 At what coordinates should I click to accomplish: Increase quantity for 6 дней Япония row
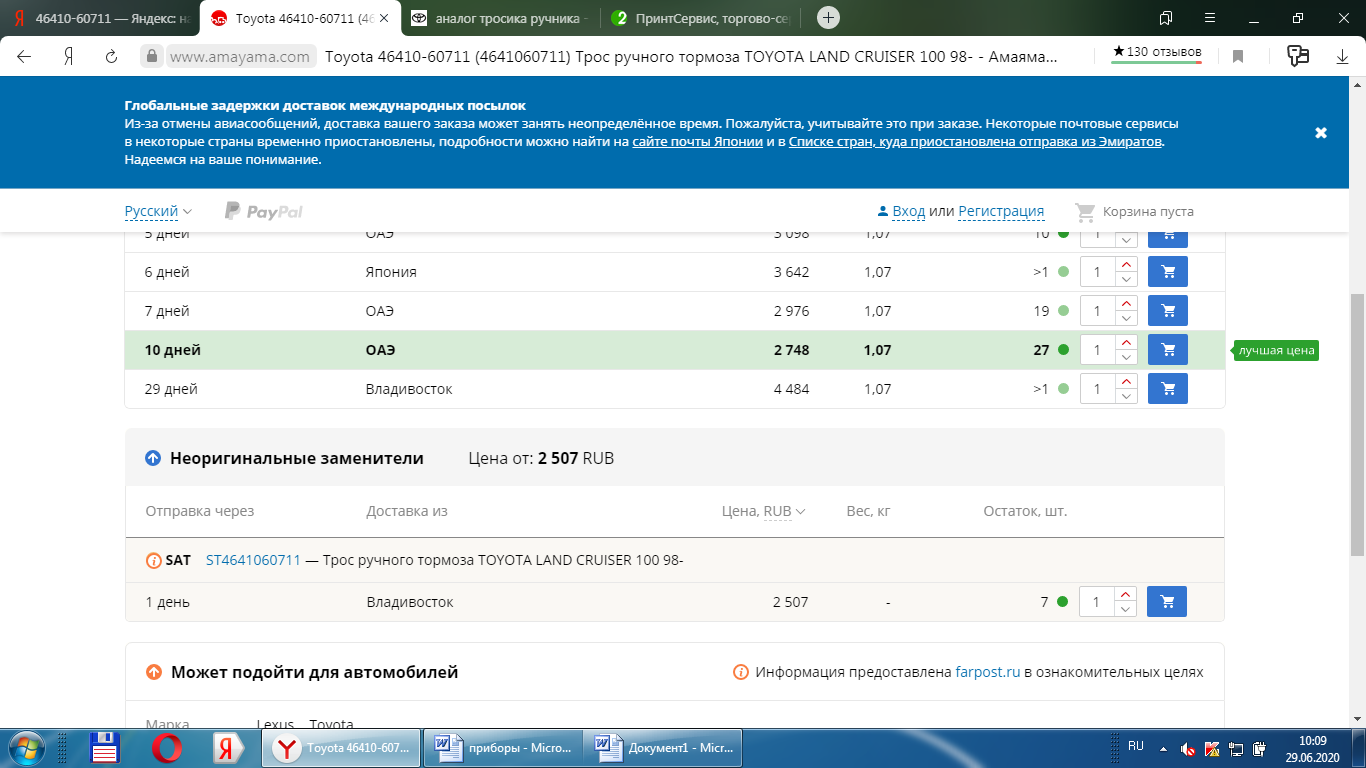[x=1126, y=265]
